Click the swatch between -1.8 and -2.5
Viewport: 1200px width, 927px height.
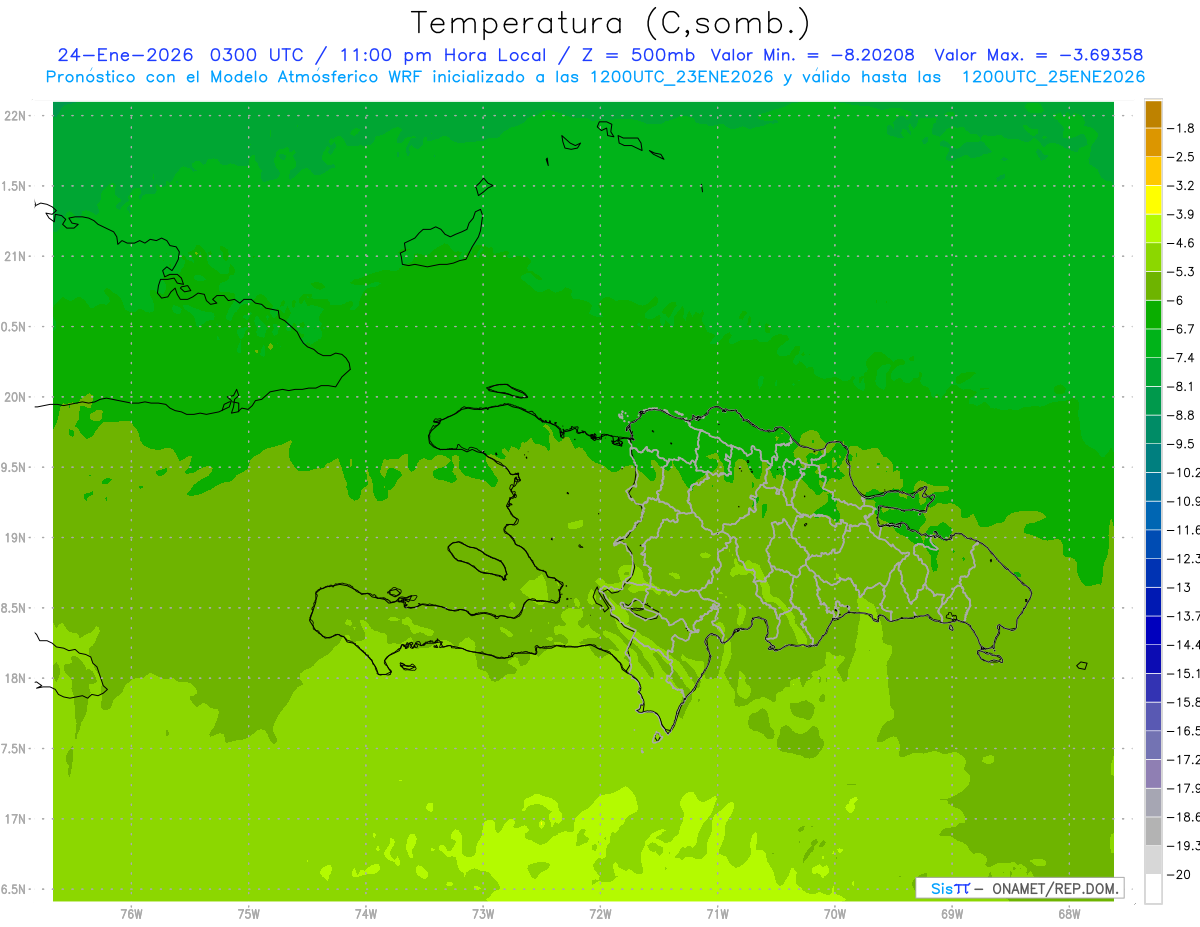[x=1153, y=143]
